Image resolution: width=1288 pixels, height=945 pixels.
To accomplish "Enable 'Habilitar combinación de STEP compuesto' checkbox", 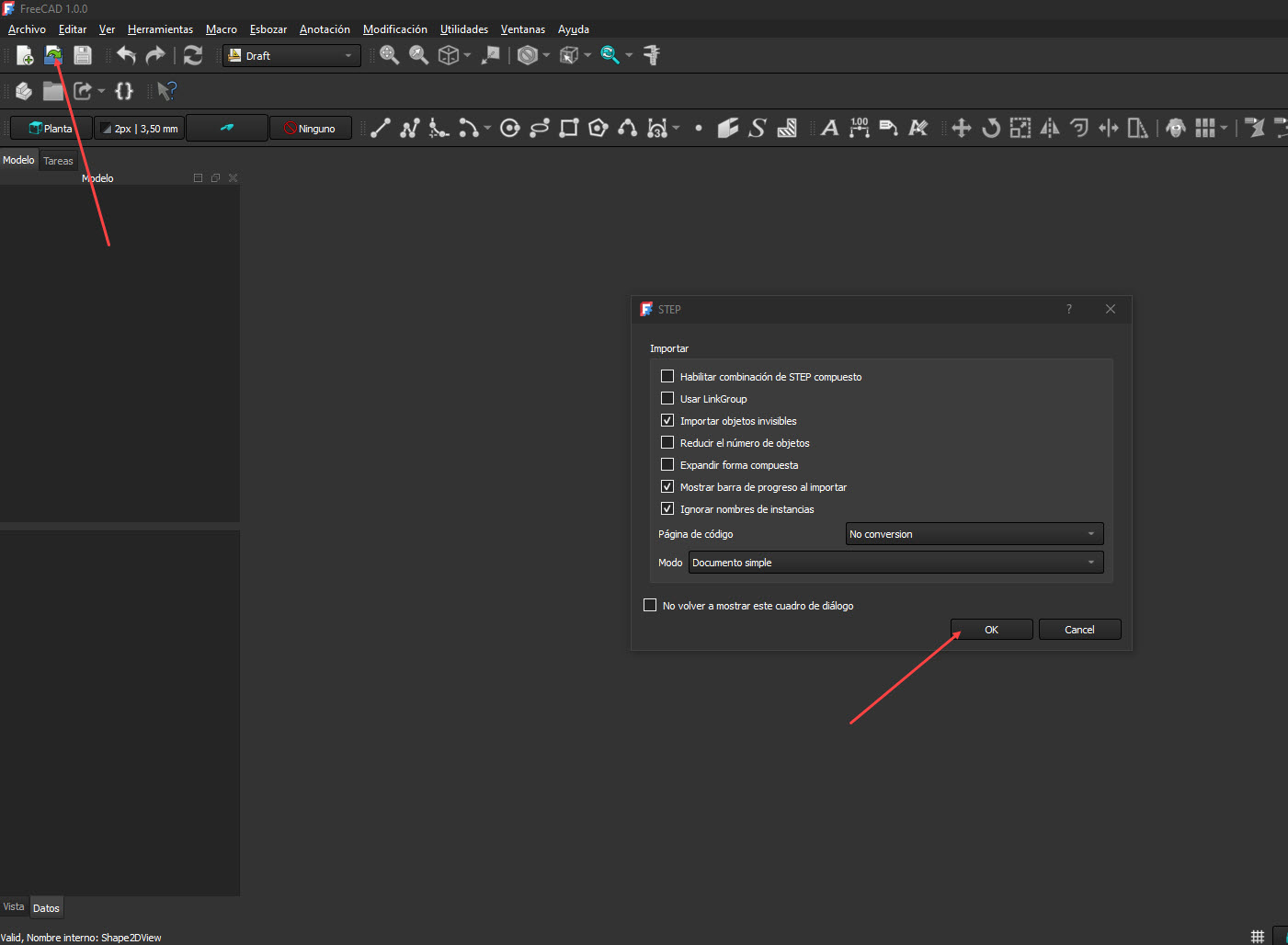I will [667, 376].
